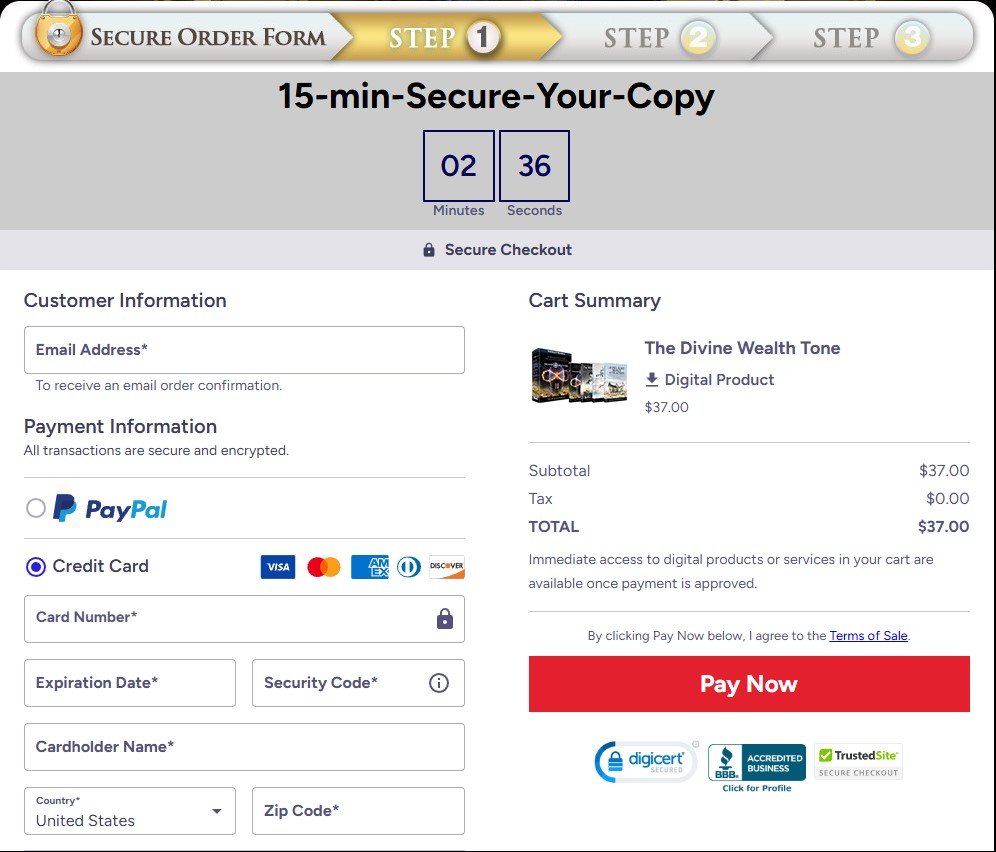This screenshot has width=996, height=852.
Task: Click the Secure Checkout lock icon
Action: [429, 249]
